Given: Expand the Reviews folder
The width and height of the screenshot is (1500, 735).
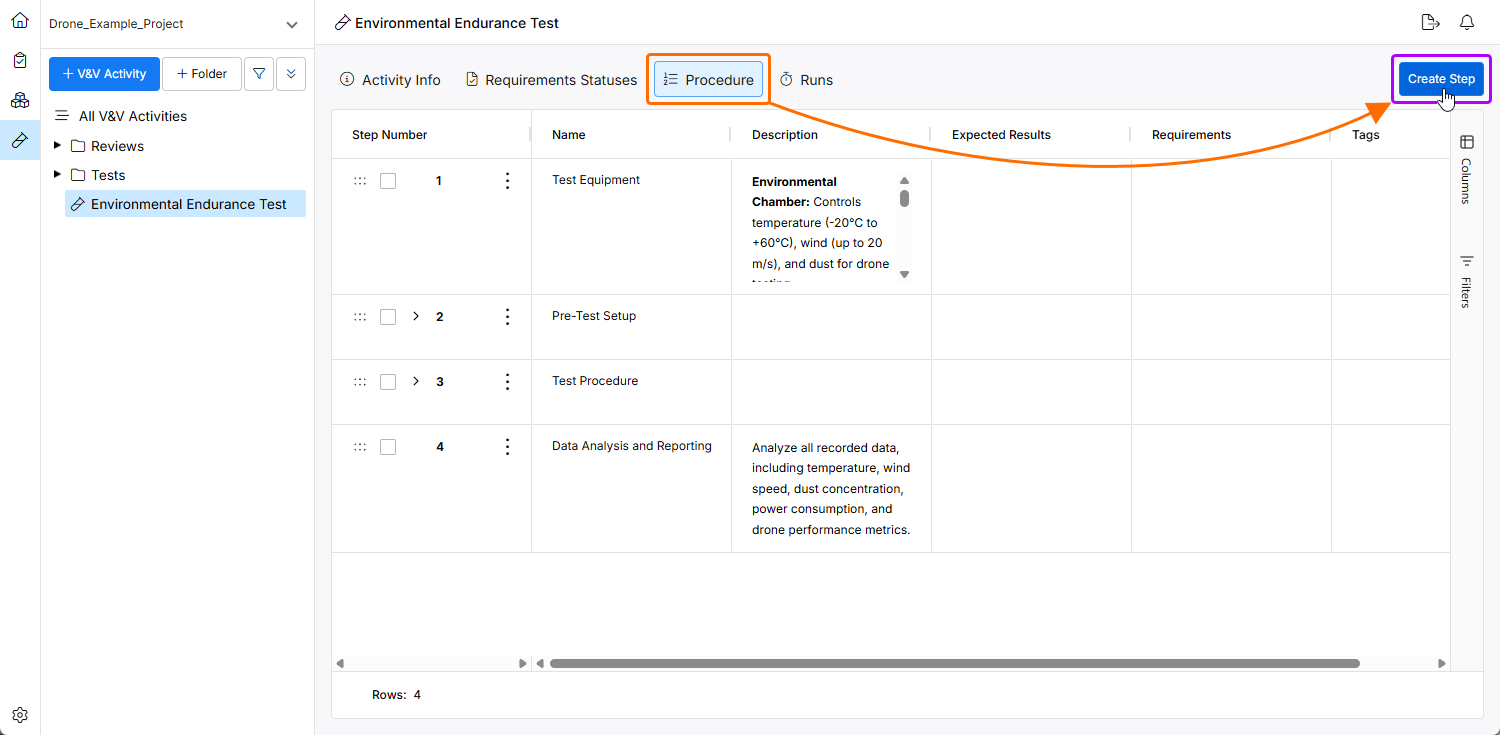Looking at the screenshot, I should point(57,146).
